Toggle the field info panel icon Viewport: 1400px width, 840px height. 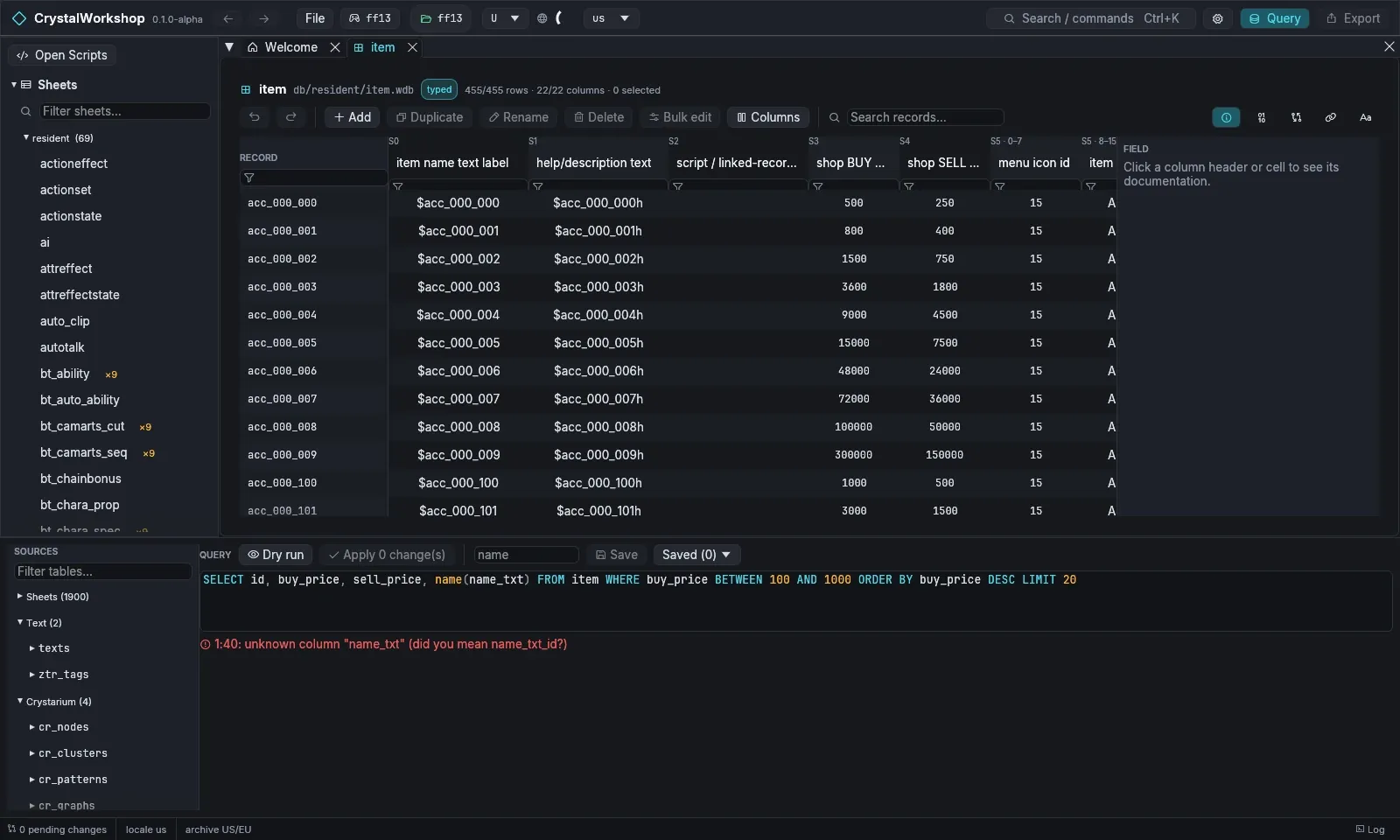[1226, 117]
